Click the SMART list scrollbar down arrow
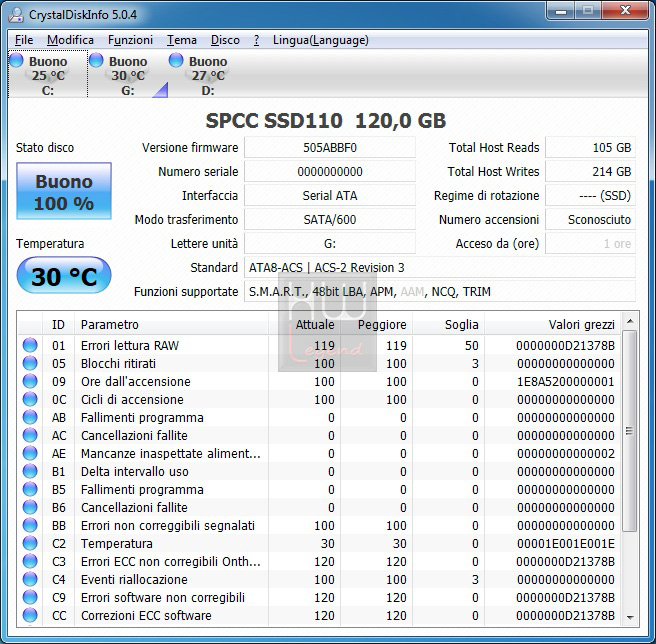The height and width of the screenshot is (644, 656). click(630, 618)
